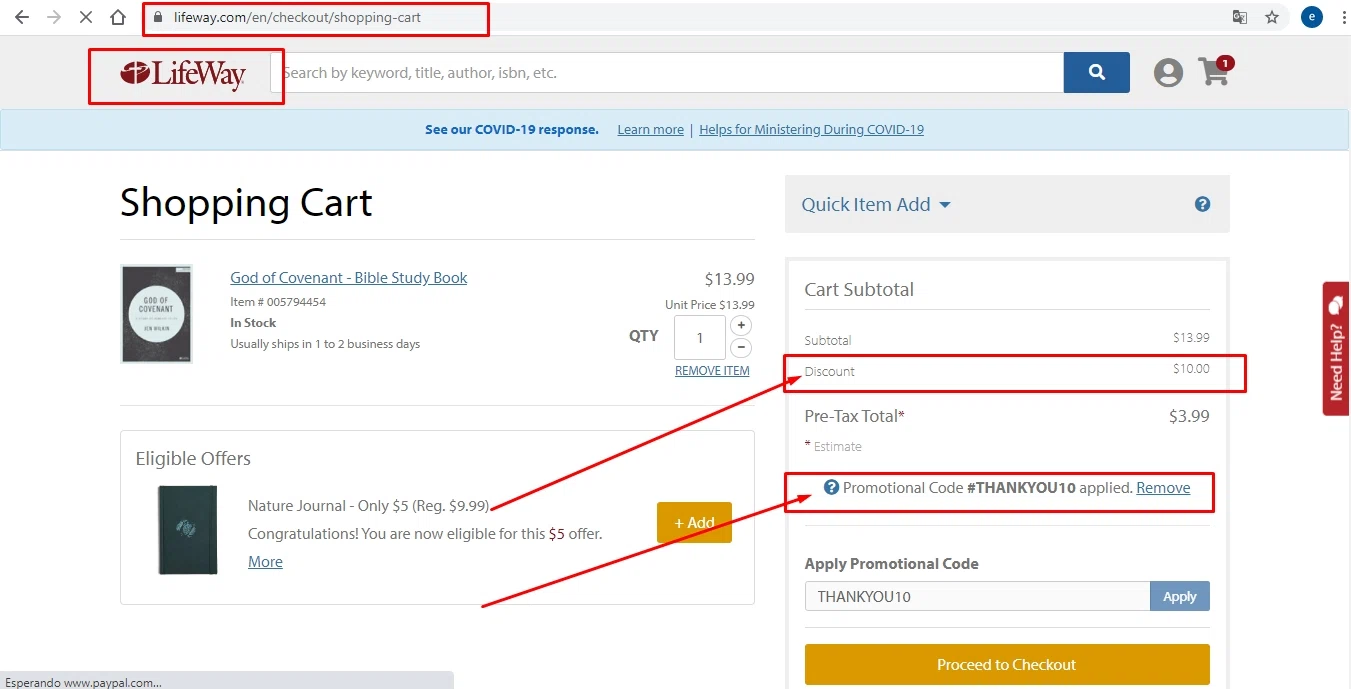Open the browser home page icon
The image size is (1351, 689).
(118, 17)
